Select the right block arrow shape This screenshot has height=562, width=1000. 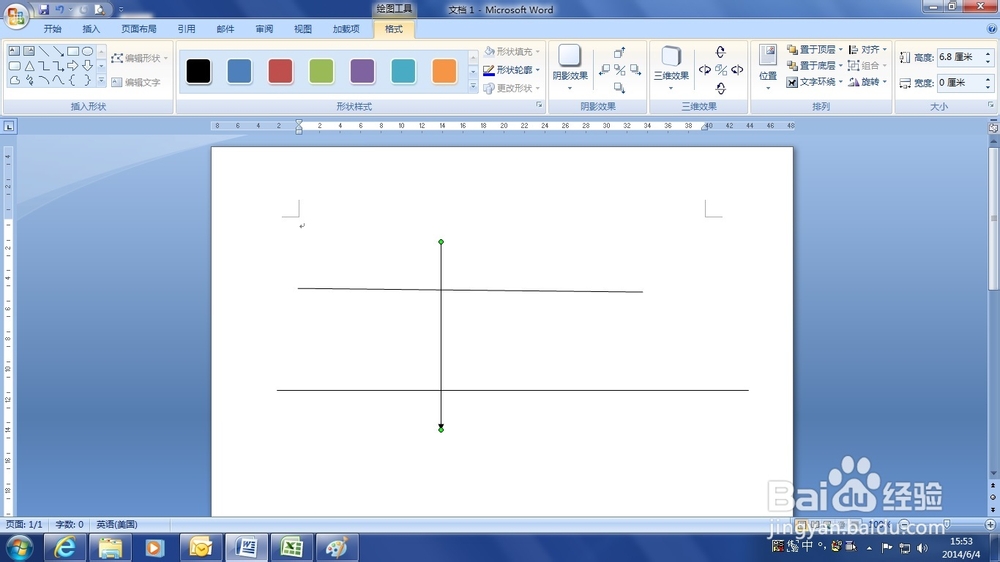coord(73,66)
